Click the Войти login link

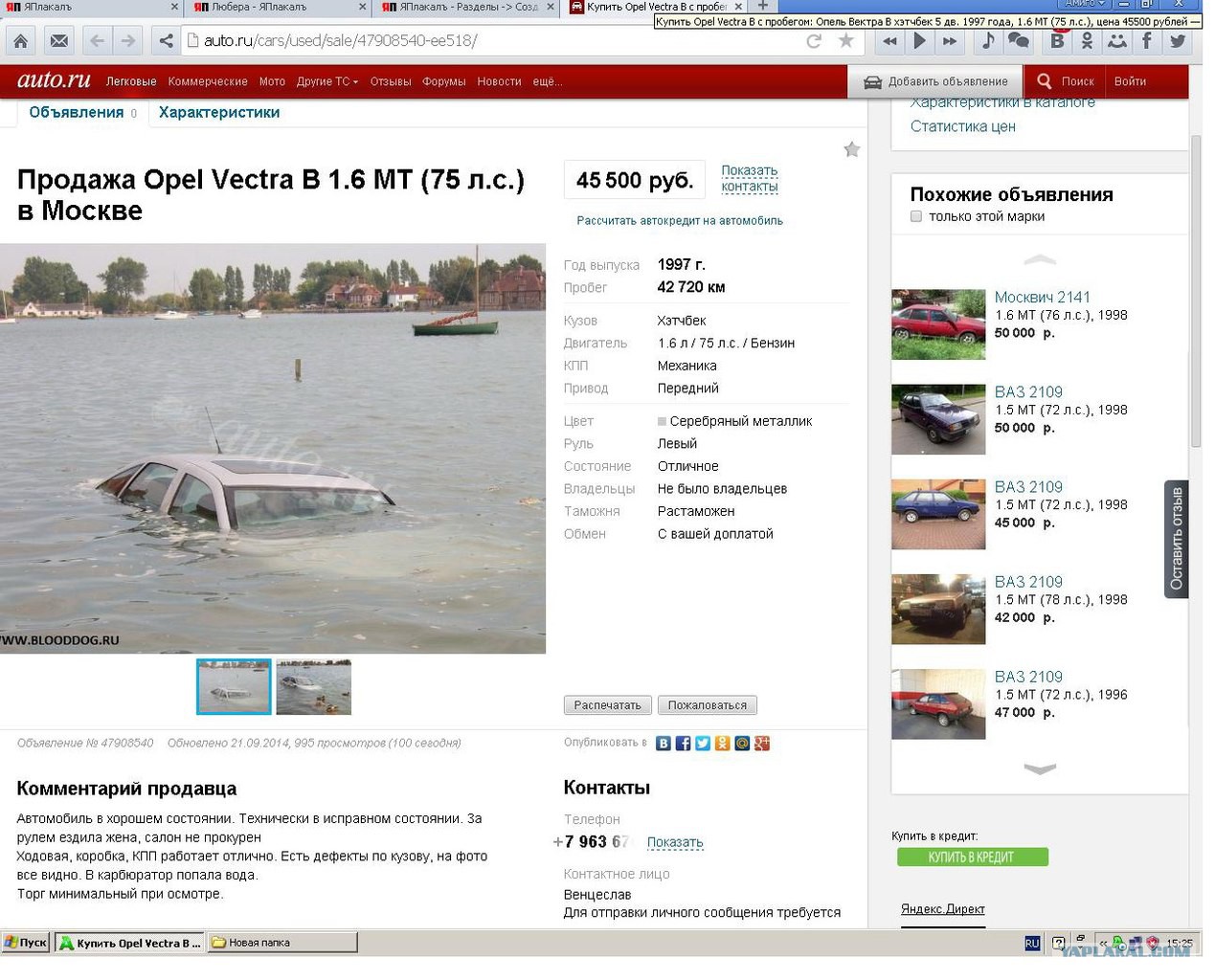pos(1130,81)
